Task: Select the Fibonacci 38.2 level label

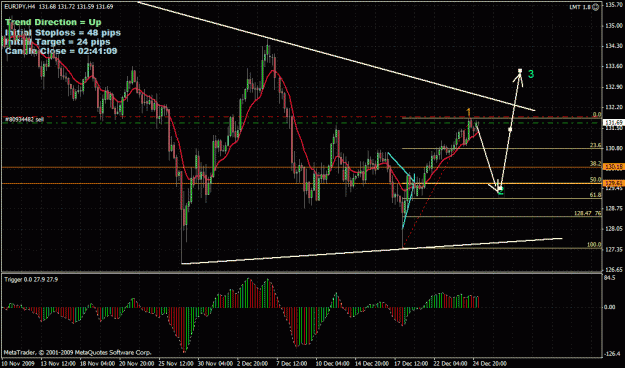Action: 595,164
